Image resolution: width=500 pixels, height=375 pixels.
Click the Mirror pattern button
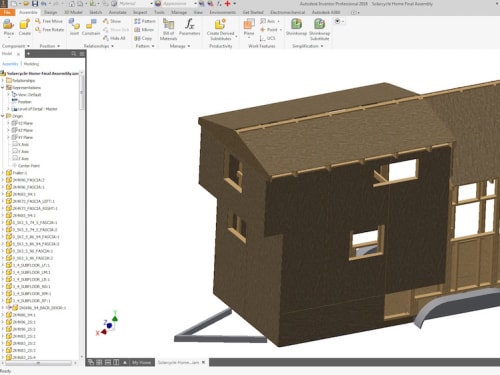(144, 30)
